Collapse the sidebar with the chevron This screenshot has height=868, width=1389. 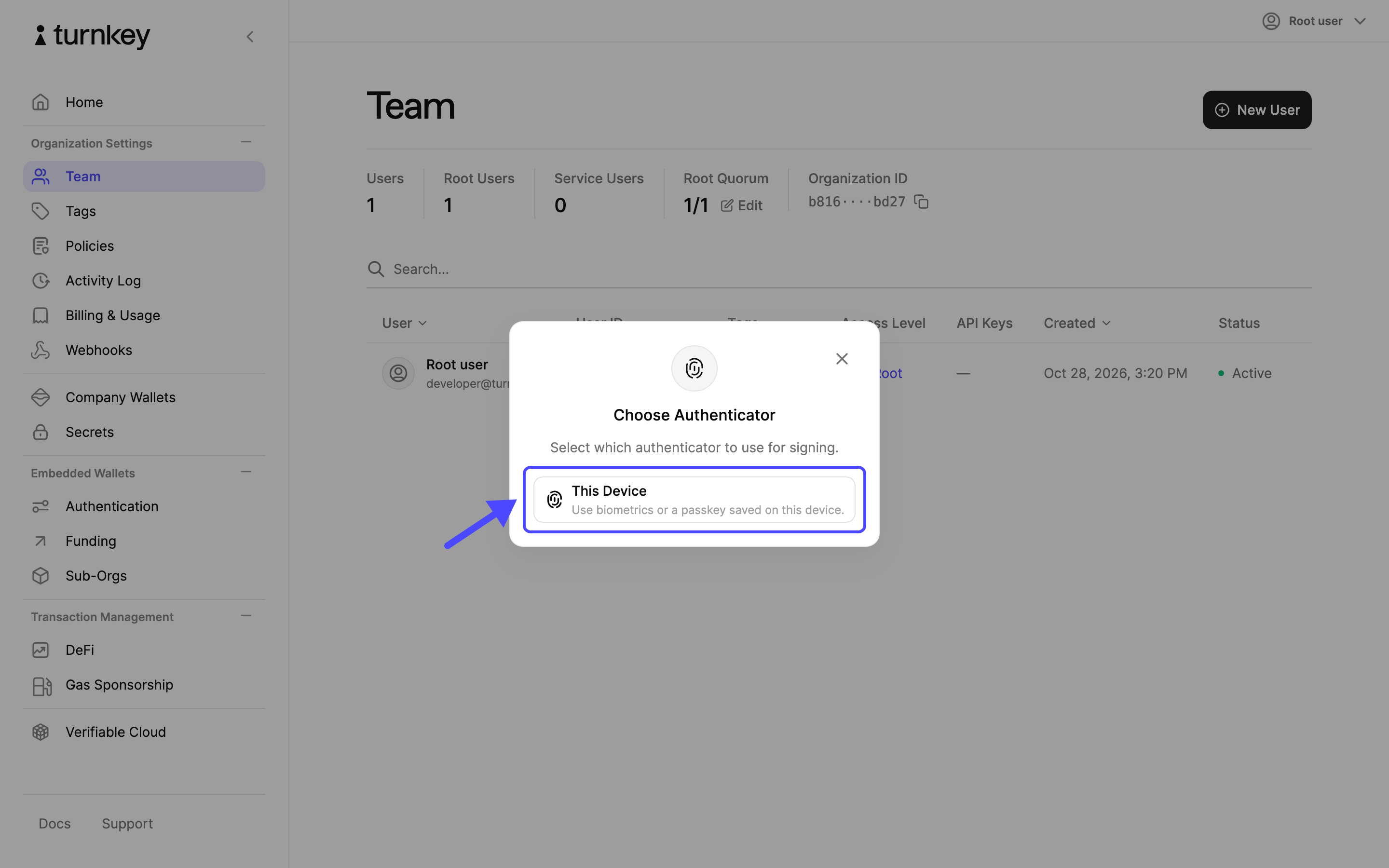250,37
